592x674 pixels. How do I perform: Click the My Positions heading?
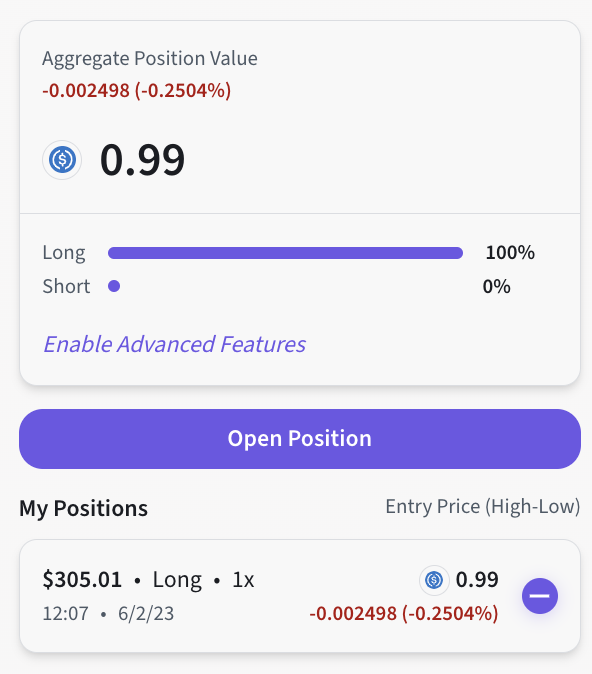[x=83, y=509]
